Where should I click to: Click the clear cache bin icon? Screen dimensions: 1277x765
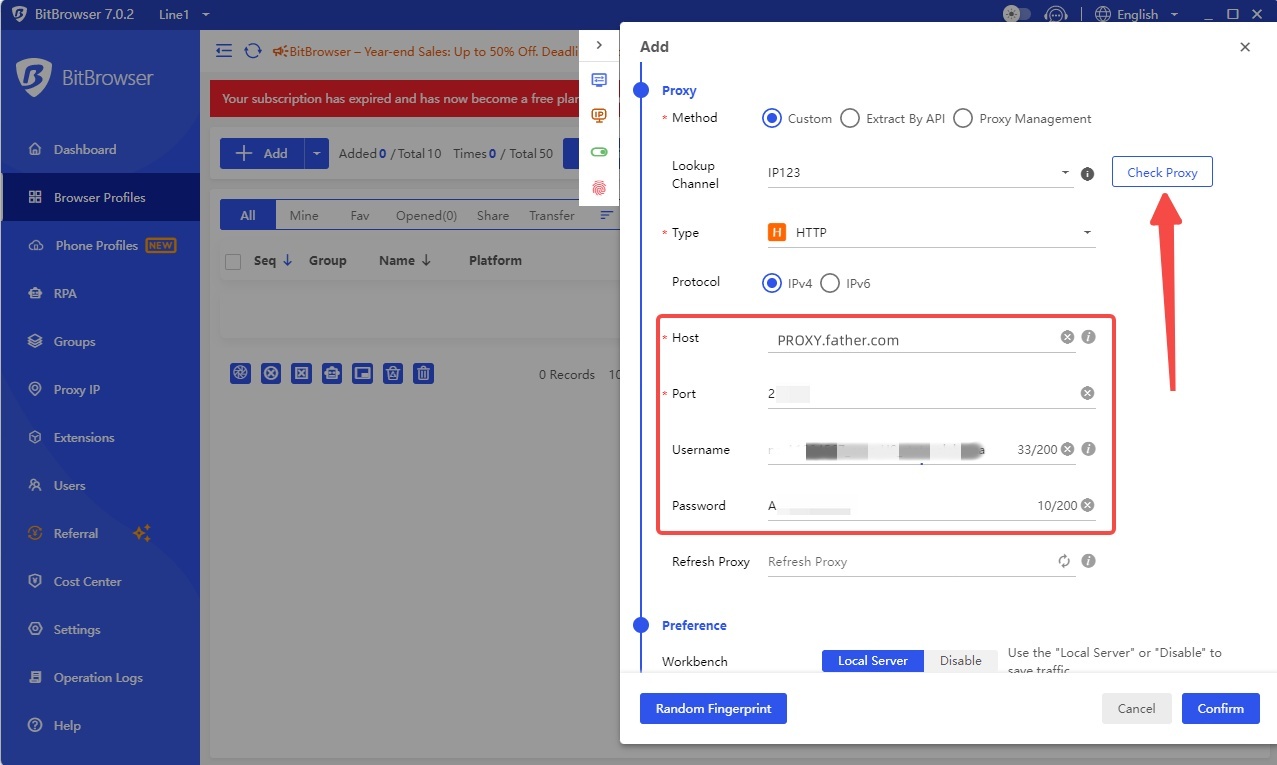[x=394, y=374]
